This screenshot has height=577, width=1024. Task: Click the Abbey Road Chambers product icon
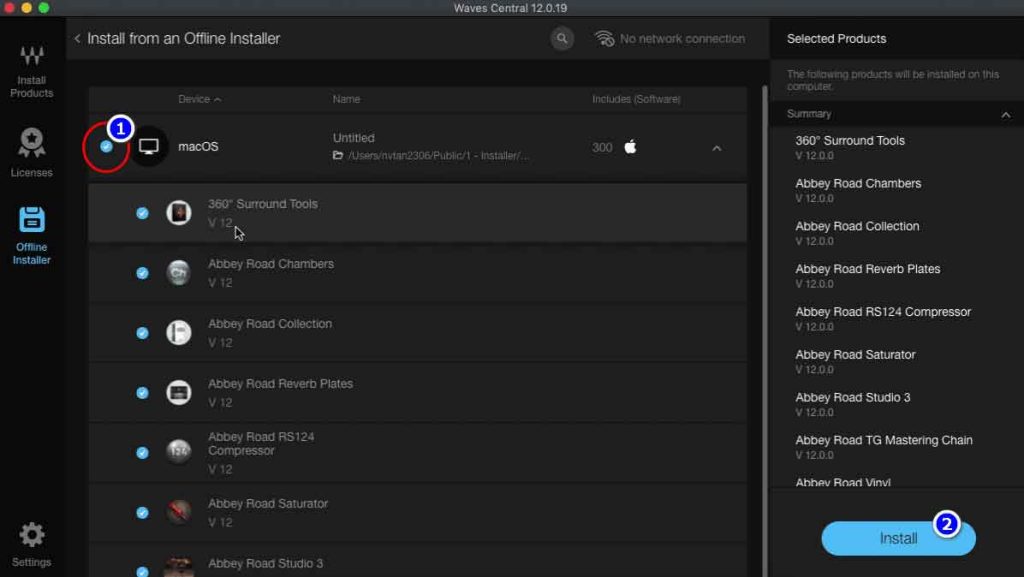(x=179, y=272)
